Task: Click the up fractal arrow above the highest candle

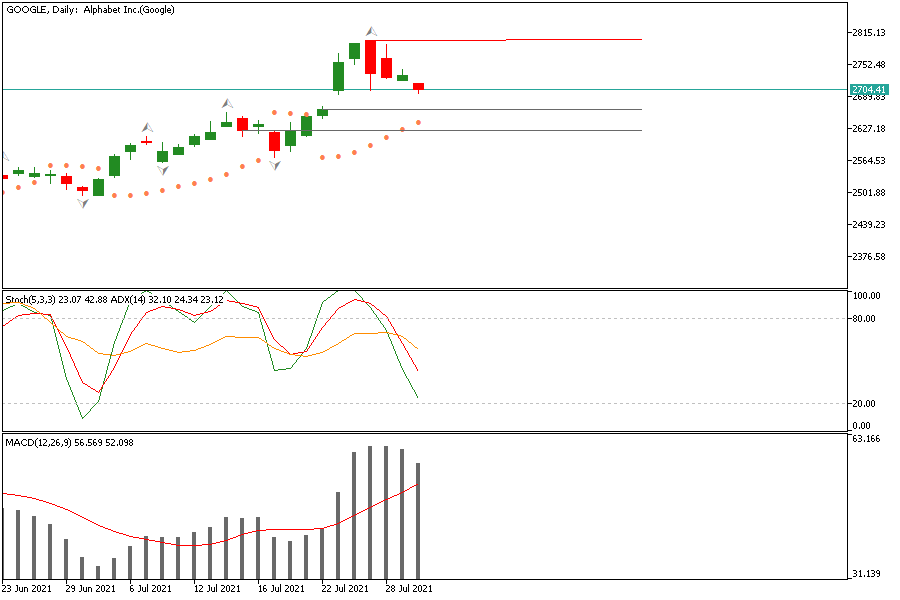Action: 372,31
